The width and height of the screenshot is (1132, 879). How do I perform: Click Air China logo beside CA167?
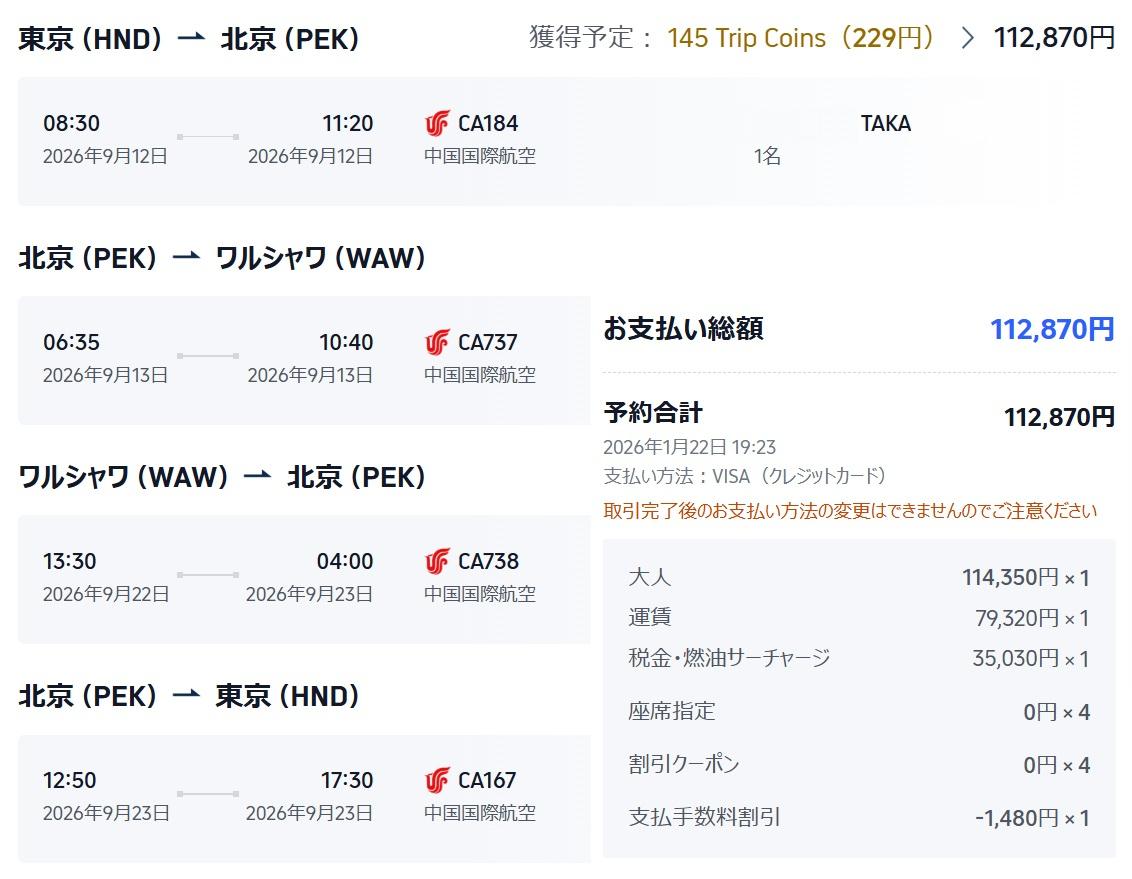click(x=437, y=780)
